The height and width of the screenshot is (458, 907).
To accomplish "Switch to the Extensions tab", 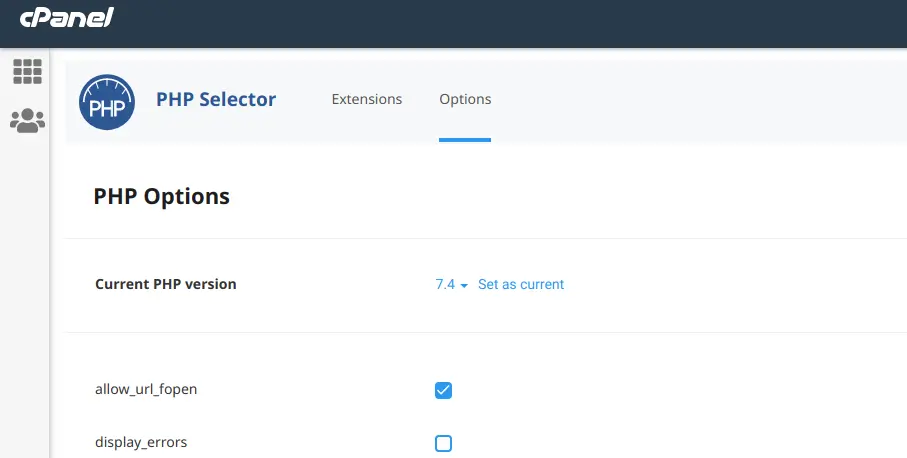I will pos(367,99).
